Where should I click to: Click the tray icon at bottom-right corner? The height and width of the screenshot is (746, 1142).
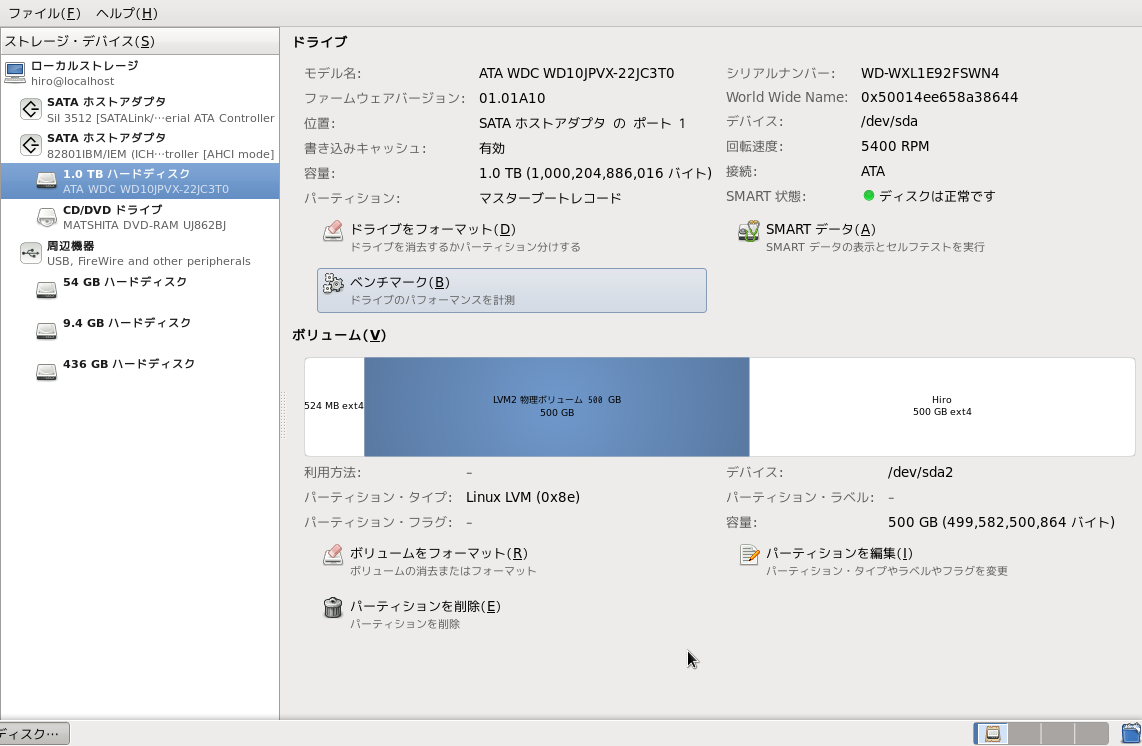coord(1132,733)
